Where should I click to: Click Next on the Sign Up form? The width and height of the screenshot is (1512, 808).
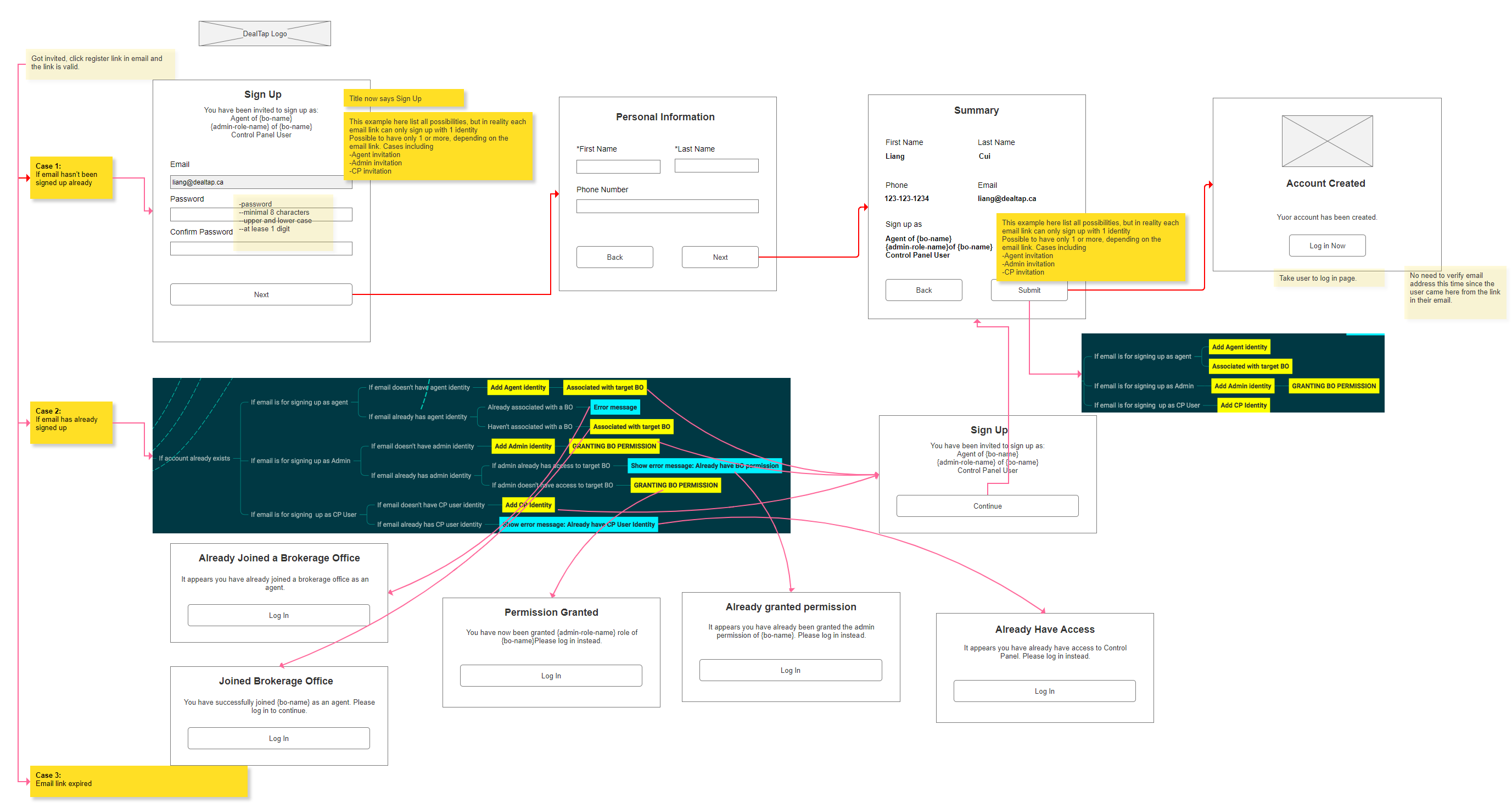tap(261, 294)
